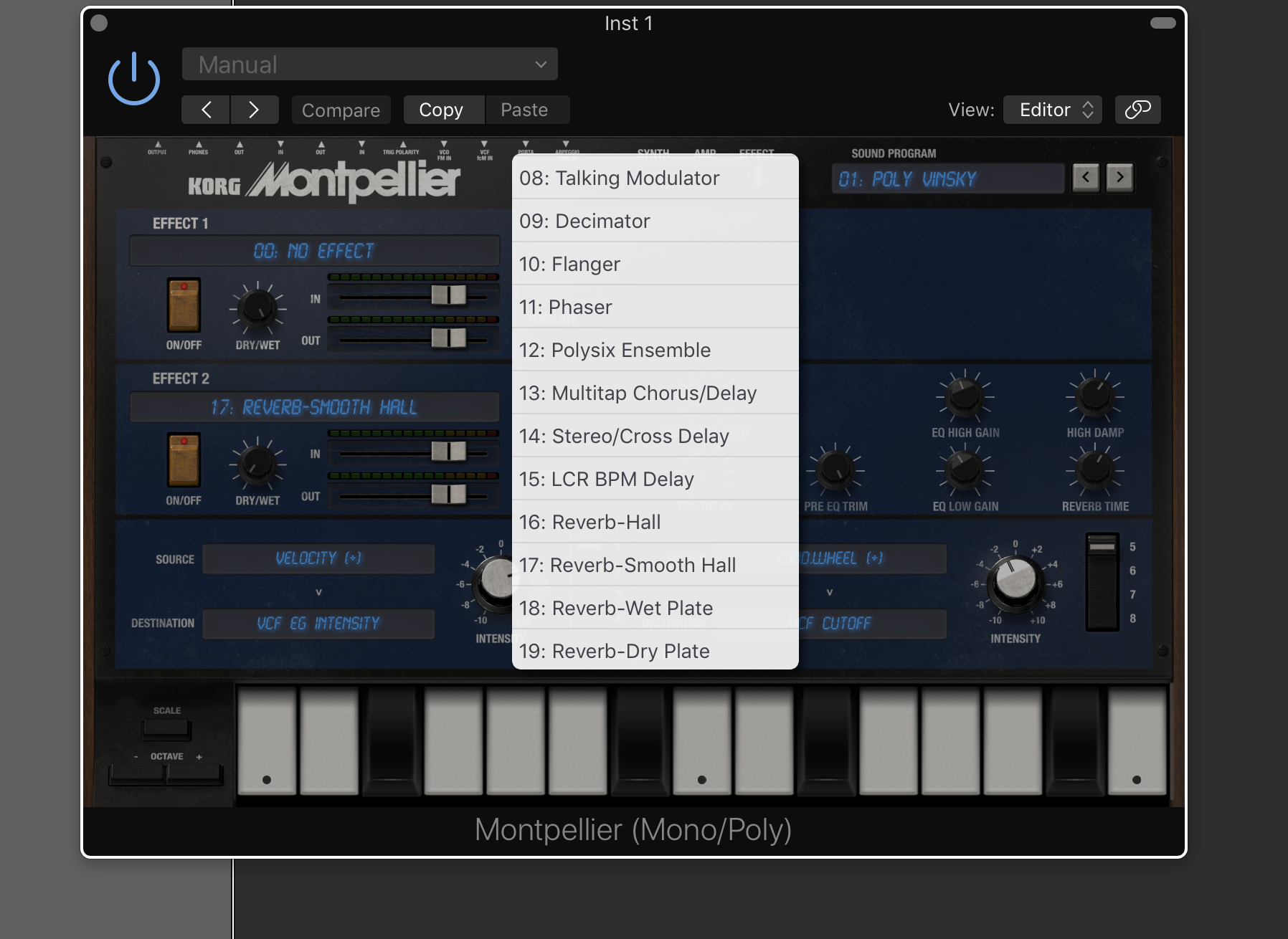Open VCF EG INTENSITY destination selector
Viewport: 1288px width, 939px height.
click(x=318, y=624)
